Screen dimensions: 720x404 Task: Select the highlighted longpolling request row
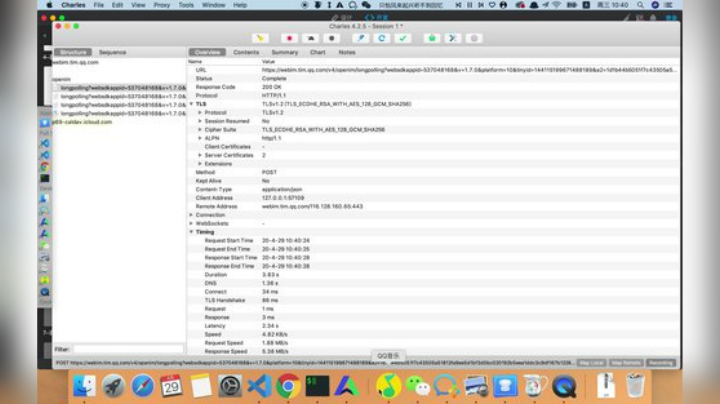click(119, 88)
